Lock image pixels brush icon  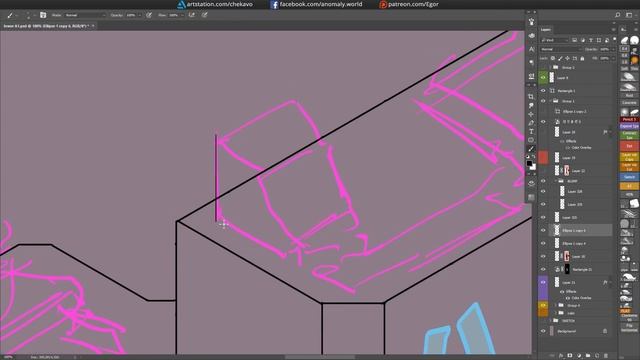[x=560, y=58]
